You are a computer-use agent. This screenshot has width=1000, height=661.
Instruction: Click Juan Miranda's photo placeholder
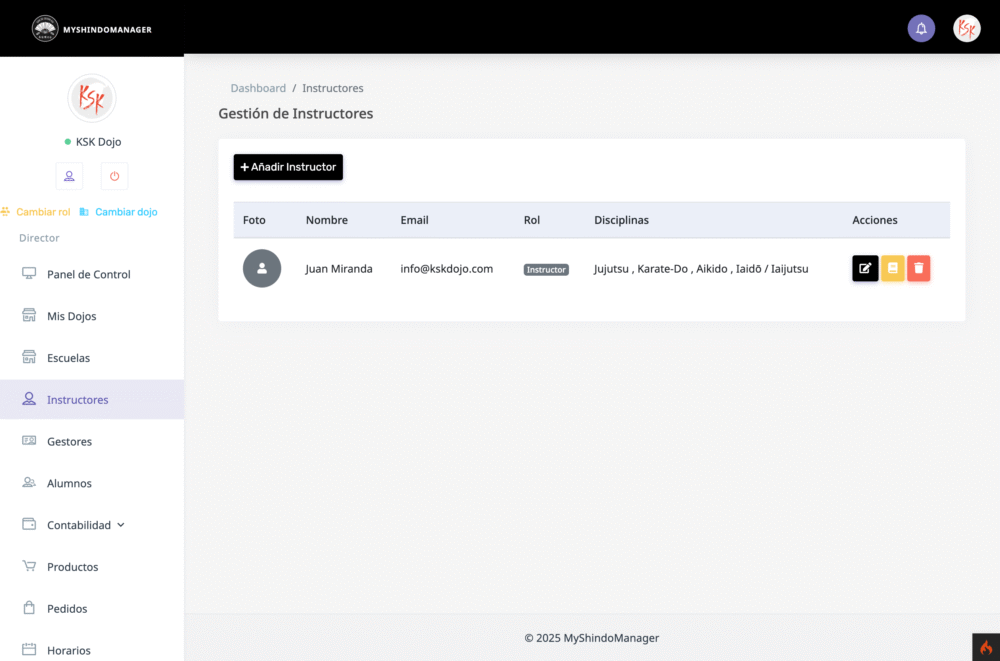pos(261,268)
